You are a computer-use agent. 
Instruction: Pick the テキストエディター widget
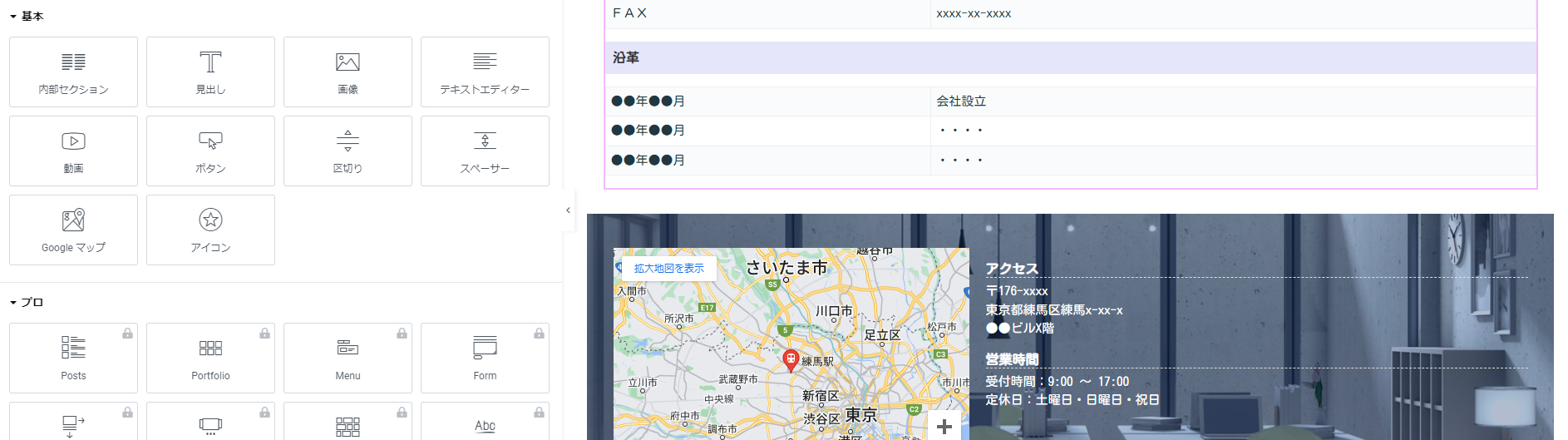click(485, 72)
